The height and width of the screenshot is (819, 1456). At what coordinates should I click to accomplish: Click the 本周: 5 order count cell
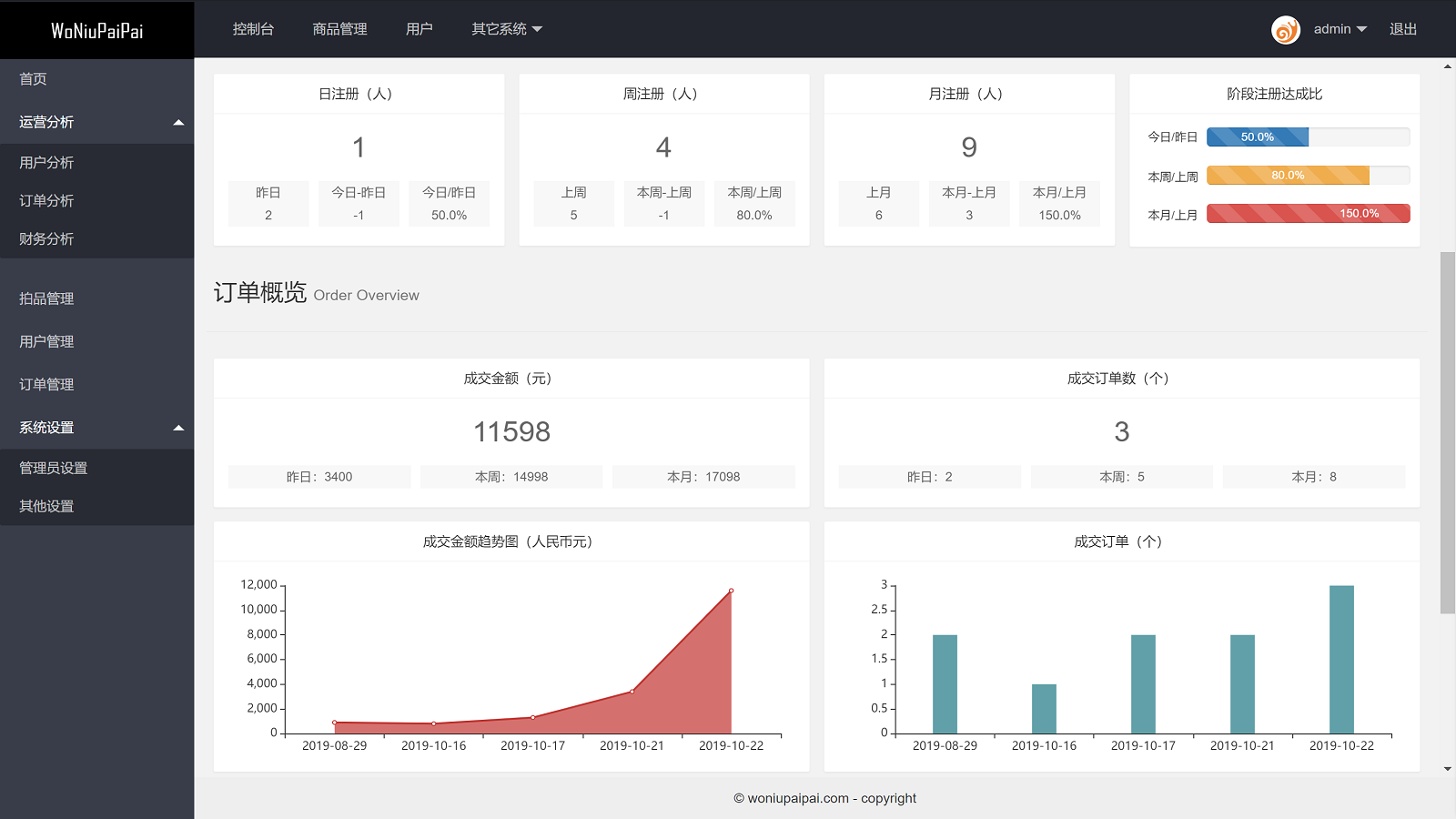1122,477
